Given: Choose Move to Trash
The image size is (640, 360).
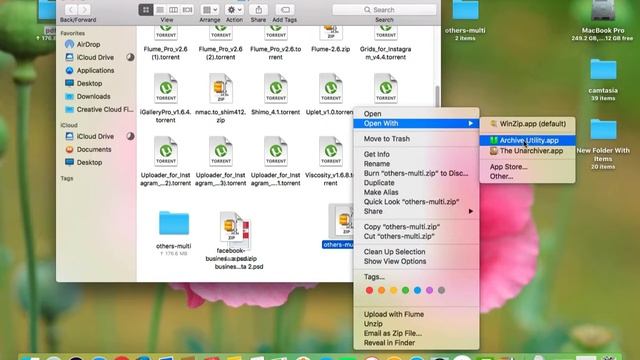Looking at the screenshot, I should point(416,139).
